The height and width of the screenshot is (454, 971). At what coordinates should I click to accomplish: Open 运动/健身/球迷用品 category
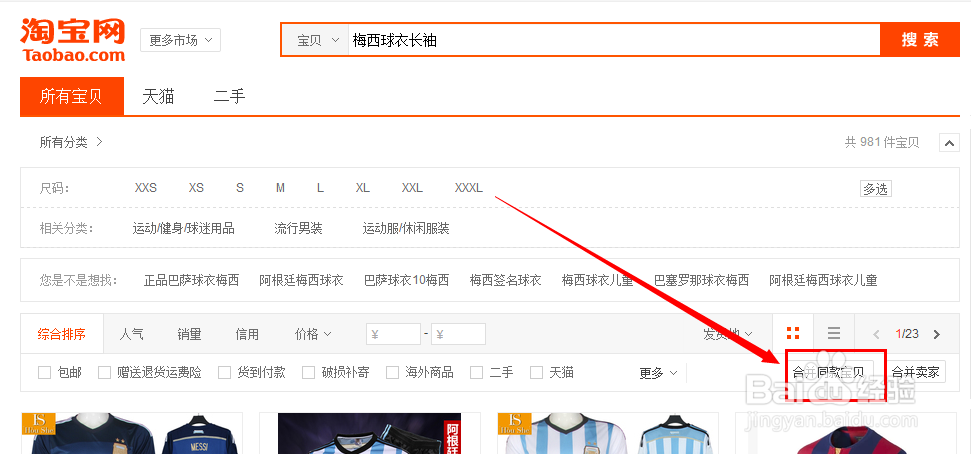(183, 229)
